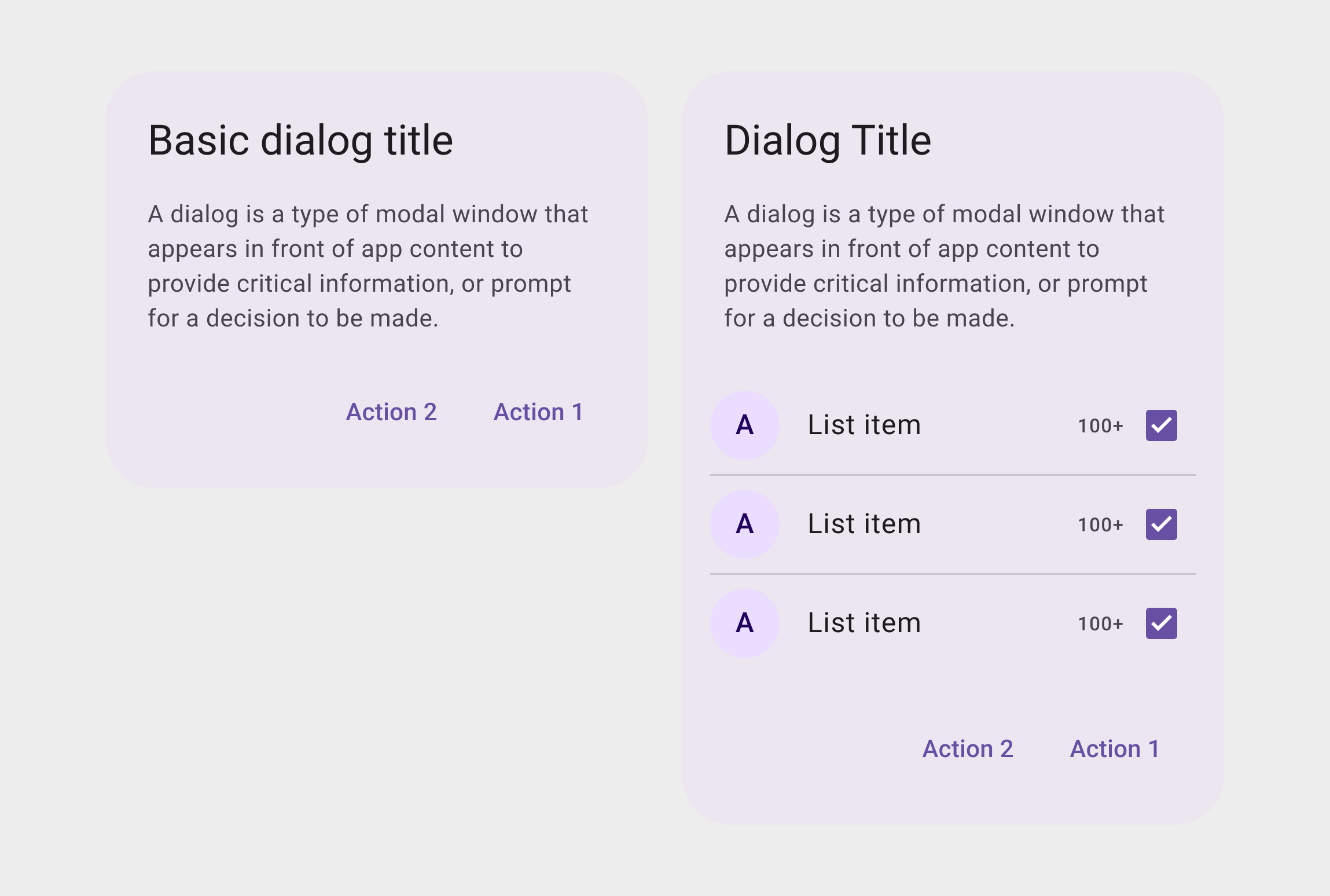Click Action 2 in Basic dialog
1330x896 pixels.
391,412
